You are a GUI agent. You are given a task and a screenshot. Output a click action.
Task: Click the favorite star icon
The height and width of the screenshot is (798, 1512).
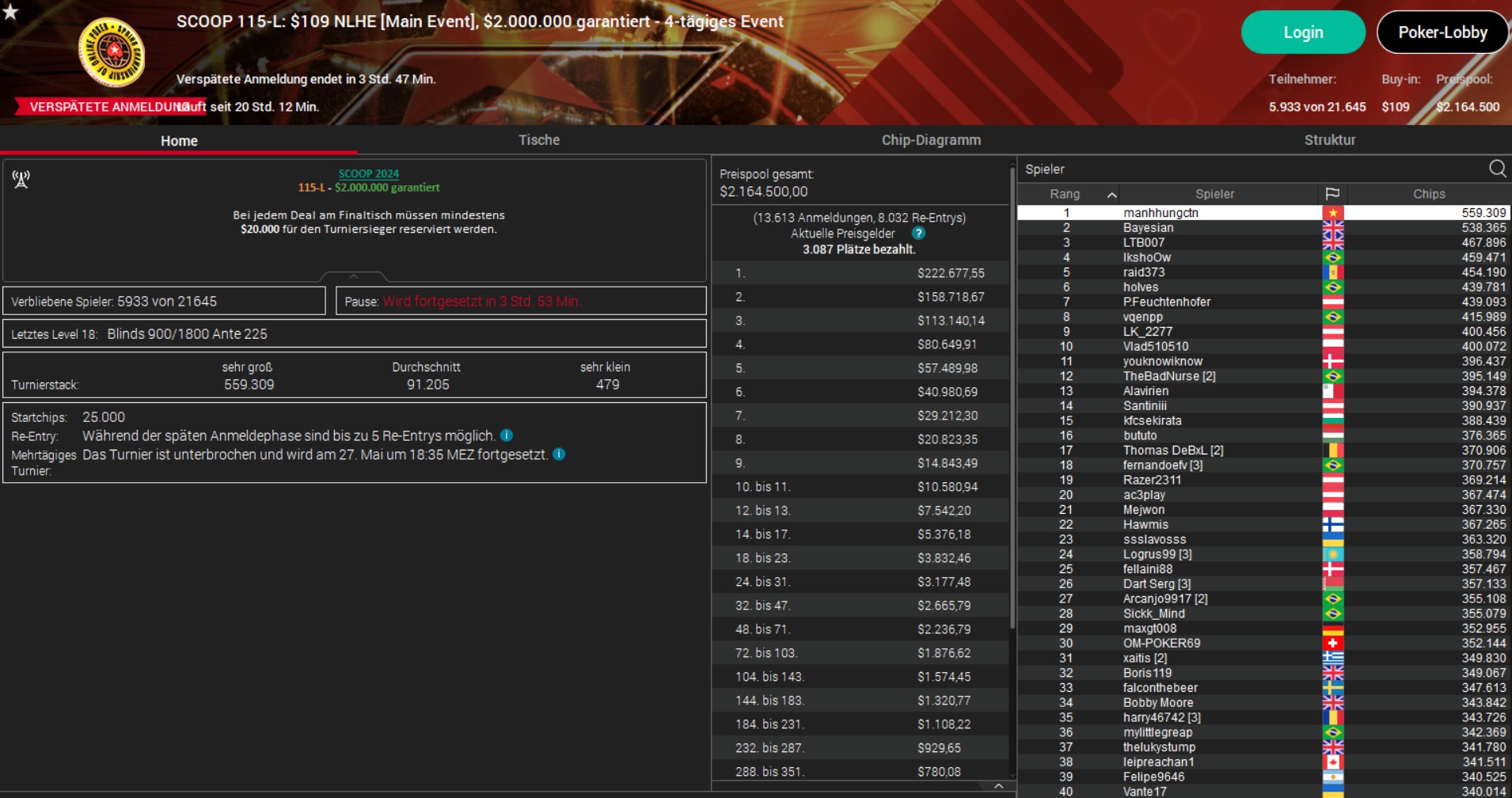click(x=10, y=11)
